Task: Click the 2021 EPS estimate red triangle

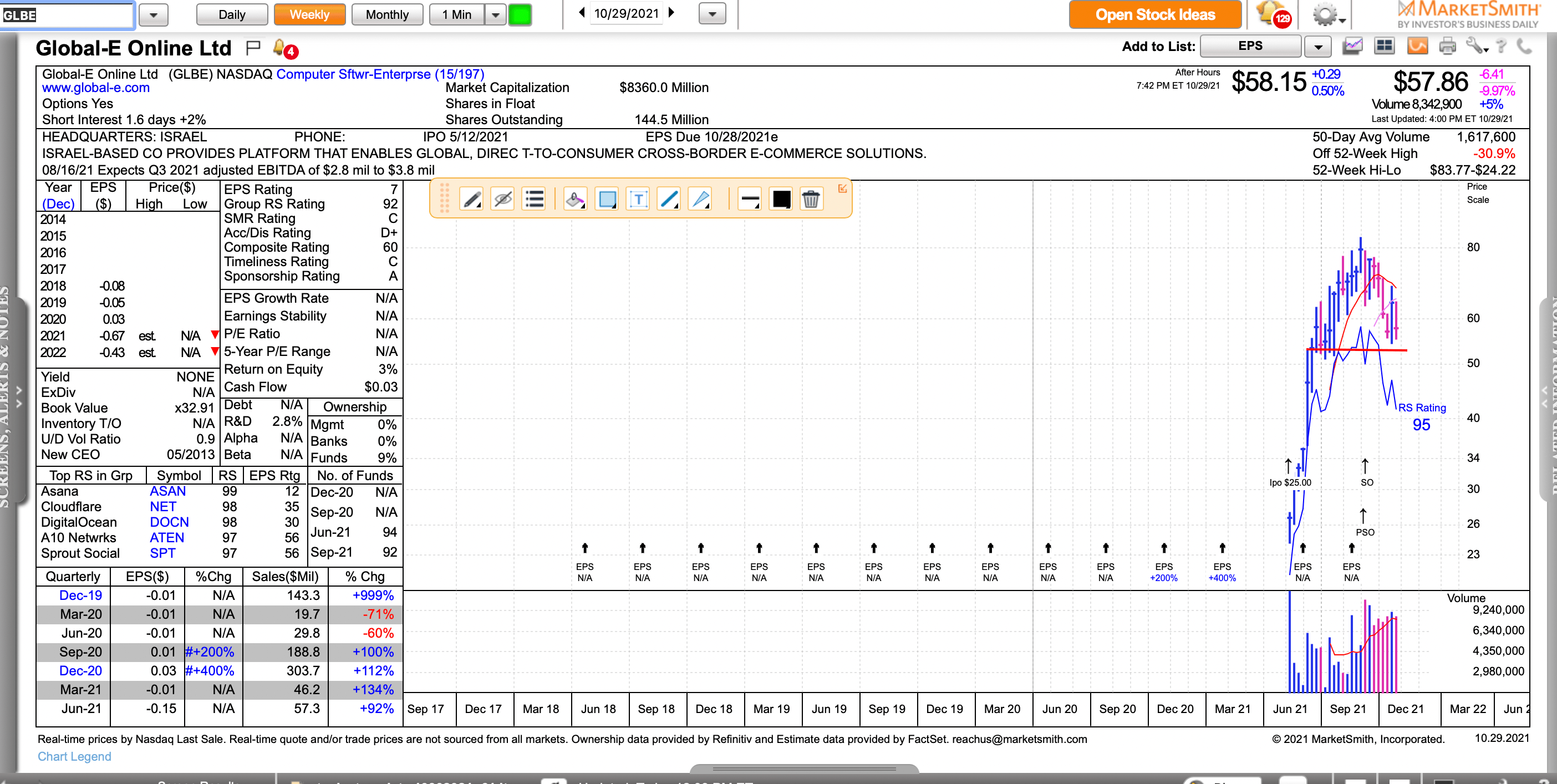Action: tap(215, 334)
